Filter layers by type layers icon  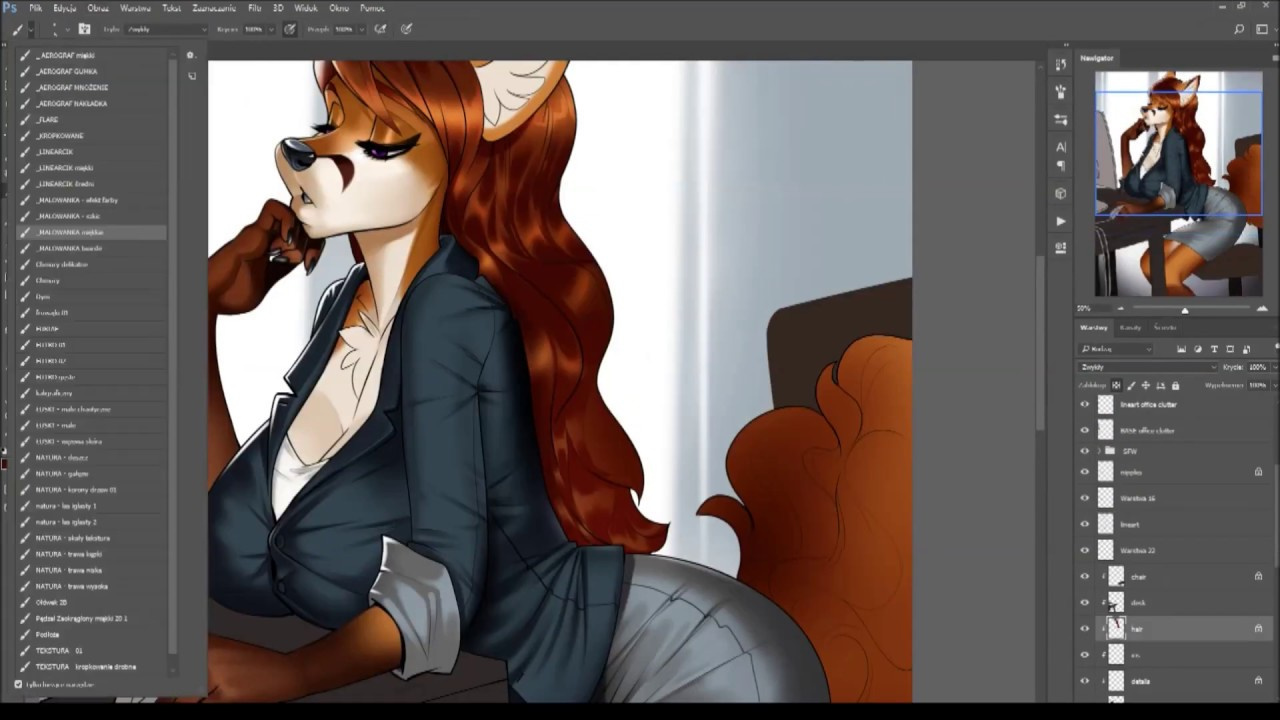[1214, 349]
